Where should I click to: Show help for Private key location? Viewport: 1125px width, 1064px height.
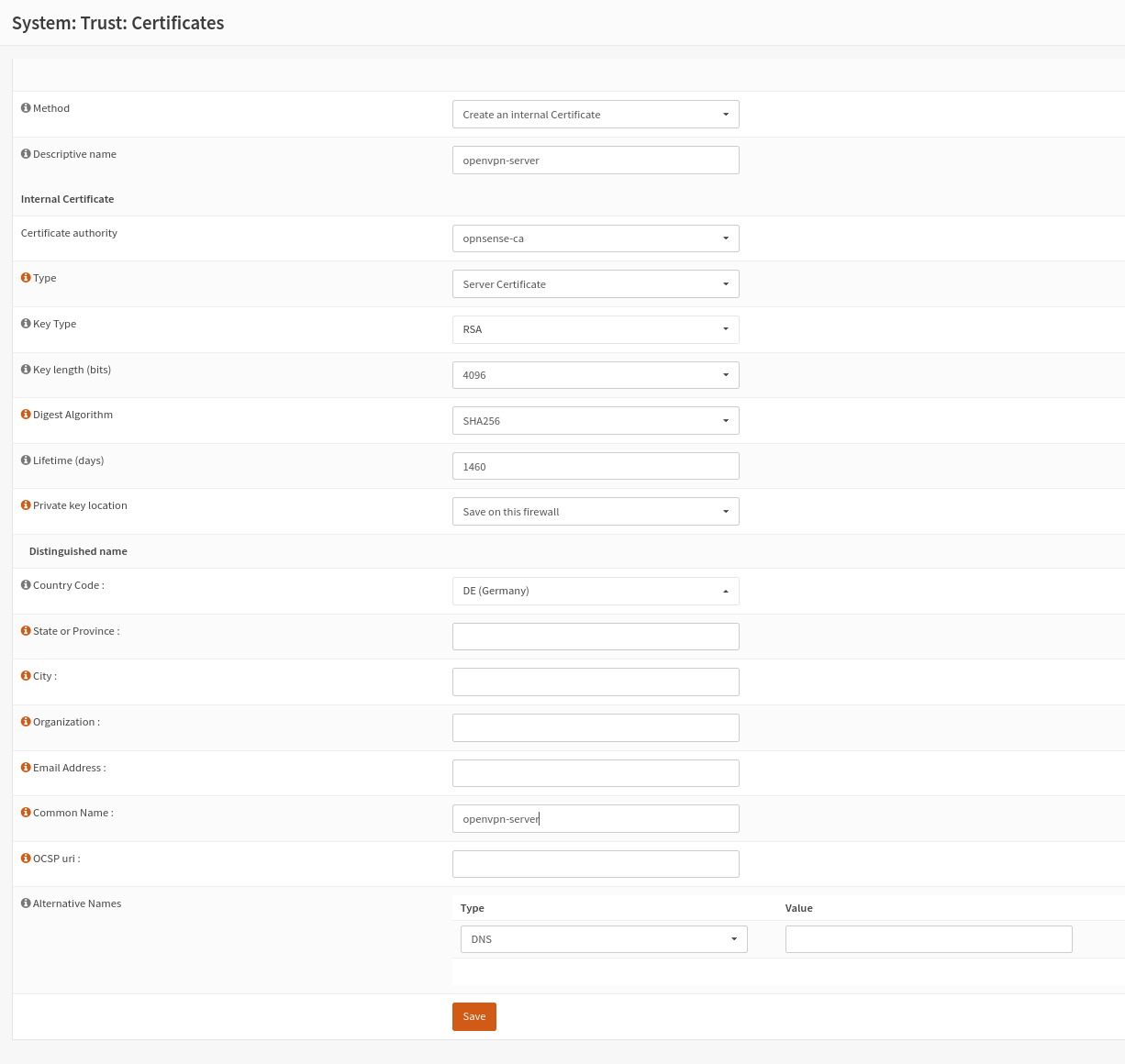click(x=26, y=505)
